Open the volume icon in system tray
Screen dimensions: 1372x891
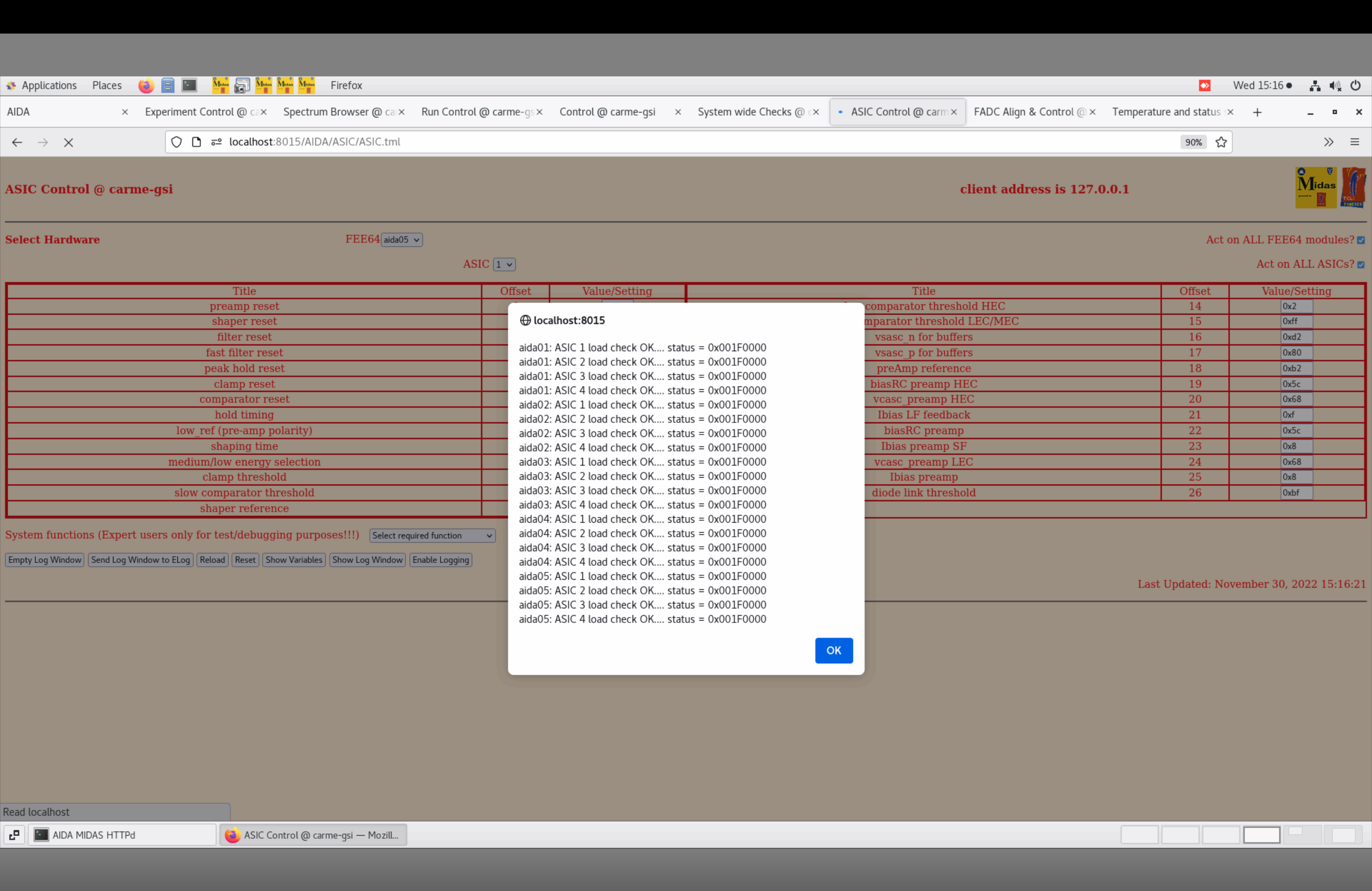point(1335,85)
